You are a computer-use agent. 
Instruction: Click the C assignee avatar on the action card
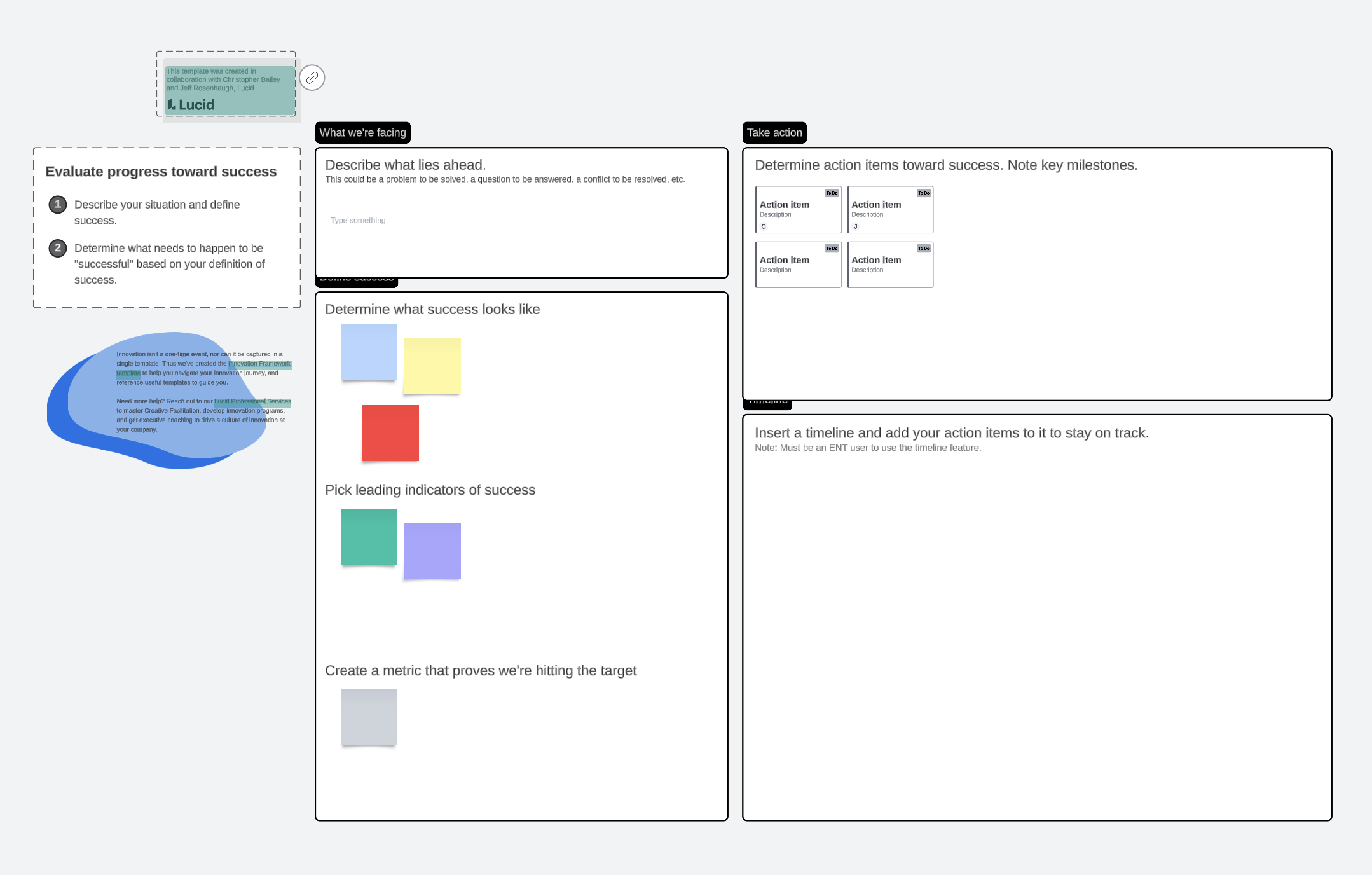click(x=764, y=226)
